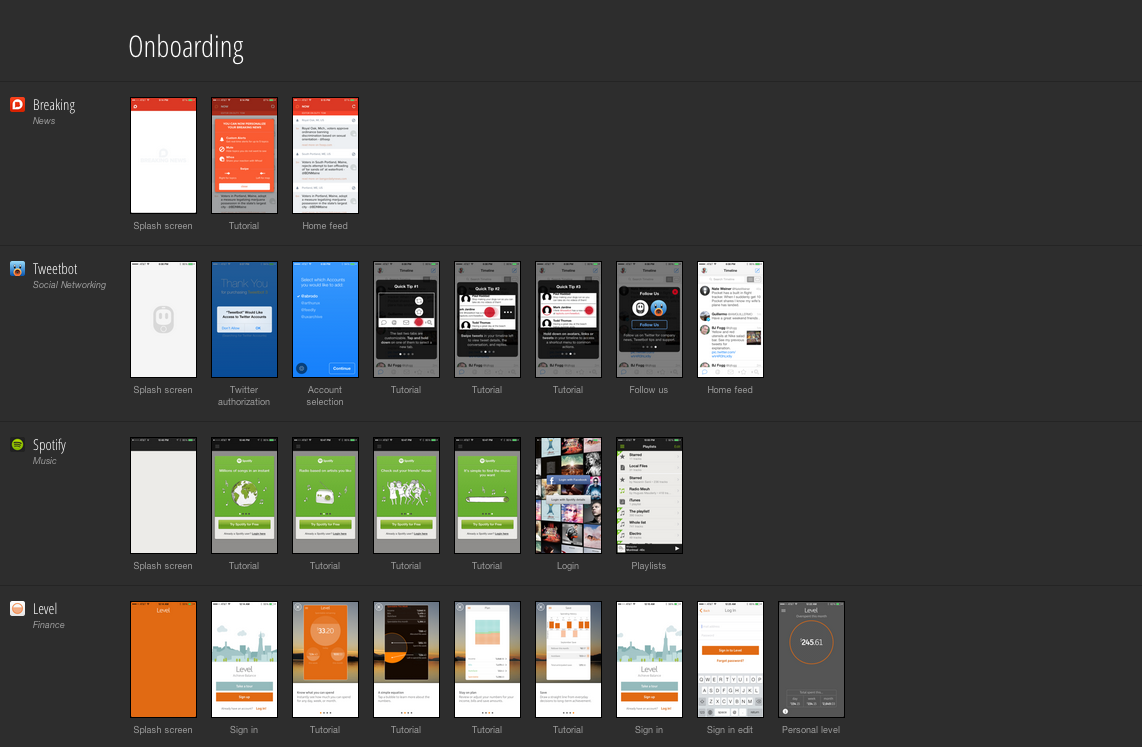Screen dimensions: 1142x747
Task: Open the Tweetbot app name link
Action: click(55, 269)
